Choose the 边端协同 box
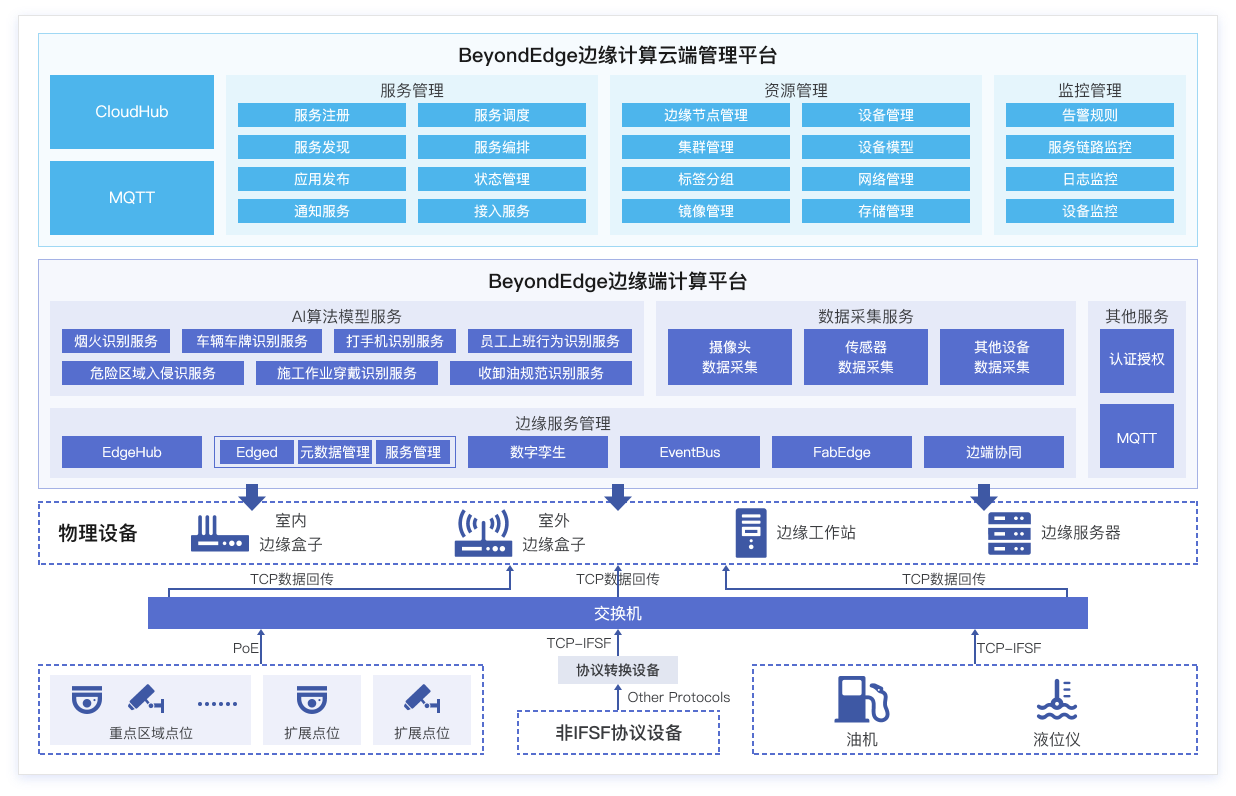The image size is (1236, 796). pos(994,452)
